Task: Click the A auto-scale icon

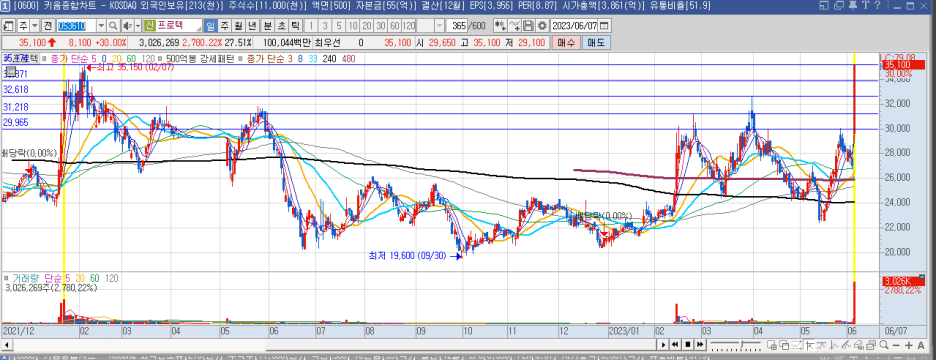Action: 921,345
